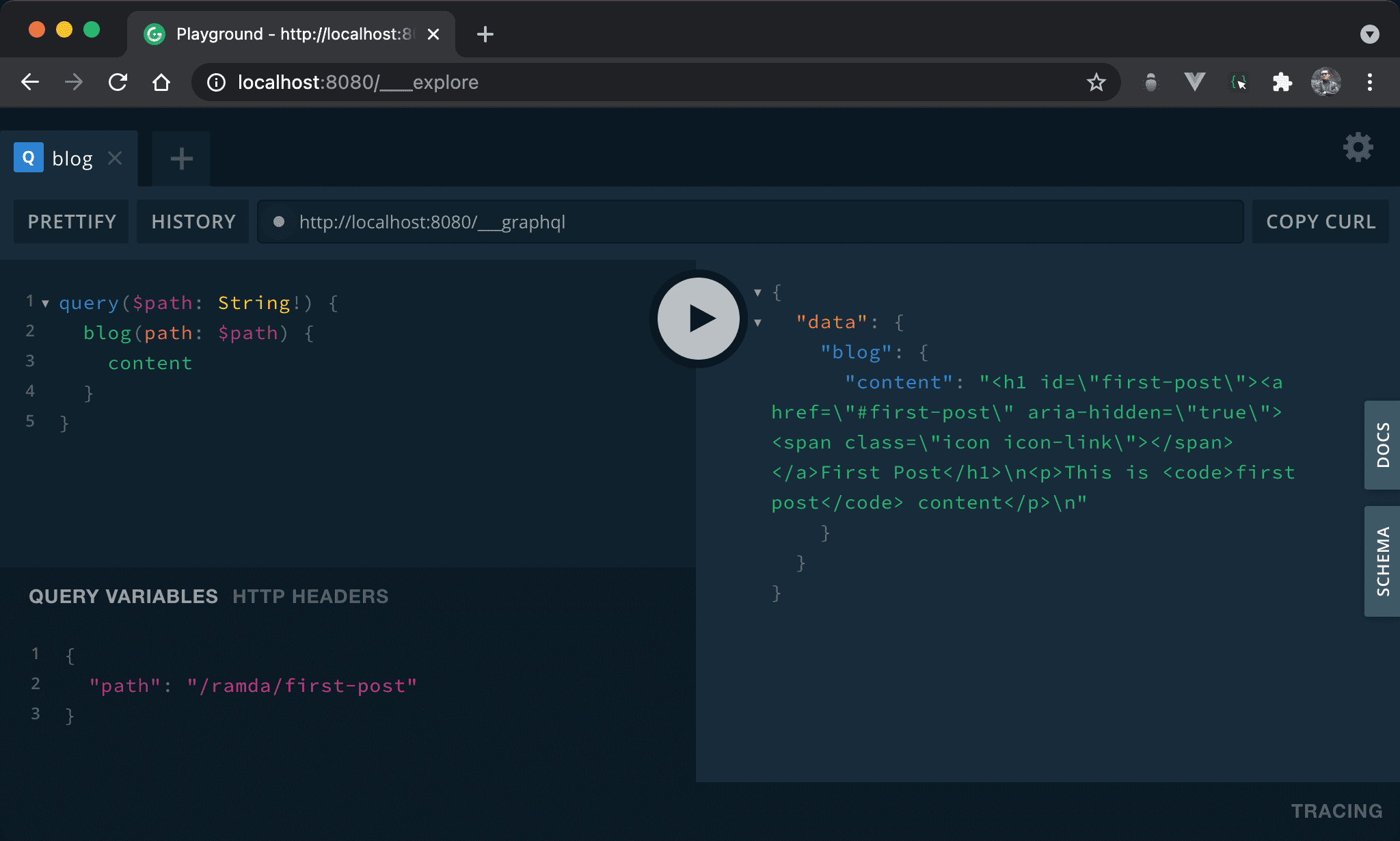Close the Playground browser tab
Image resolution: width=1400 pixels, height=841 pixels.
[433, 34]
